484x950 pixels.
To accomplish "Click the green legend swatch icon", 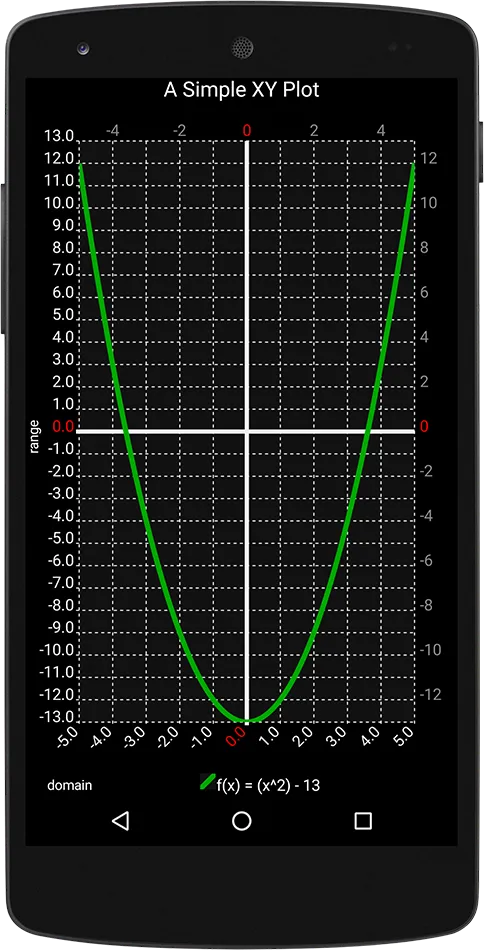I will click(208, 782).
